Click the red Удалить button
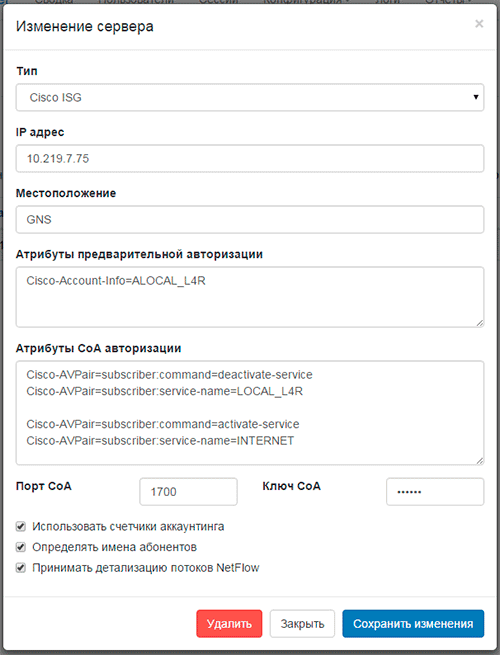Screen dimensions: 500x655 (x=229, y=624)
